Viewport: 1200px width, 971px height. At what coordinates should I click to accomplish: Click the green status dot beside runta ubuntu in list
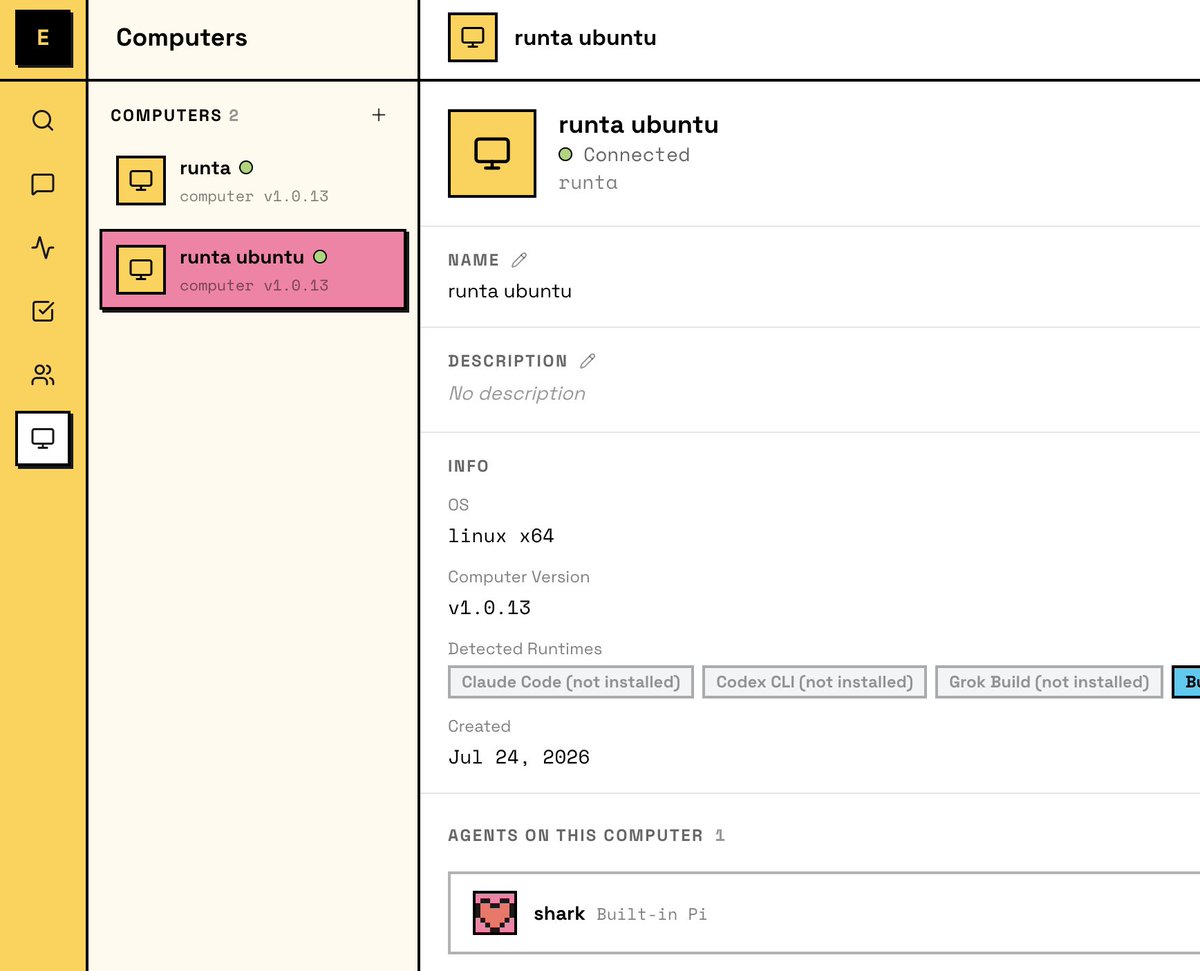pos(320,257)
